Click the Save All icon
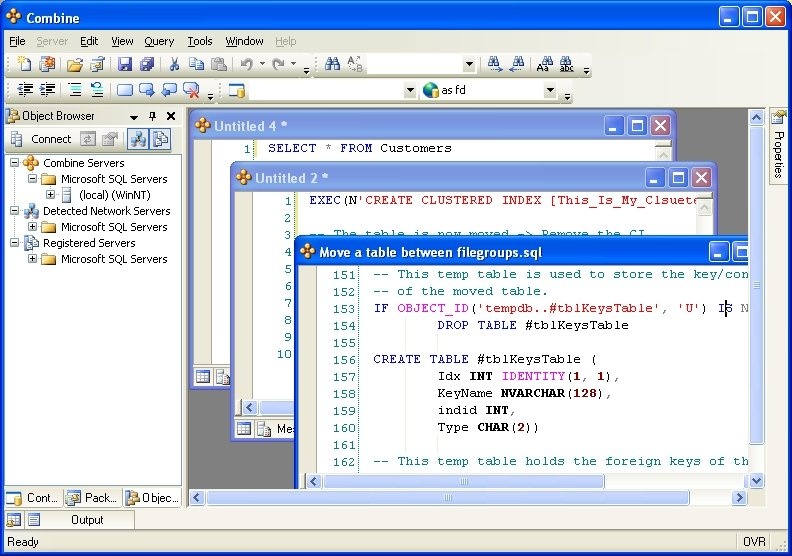Screen dimensions: 792x556 click(147, 65)
